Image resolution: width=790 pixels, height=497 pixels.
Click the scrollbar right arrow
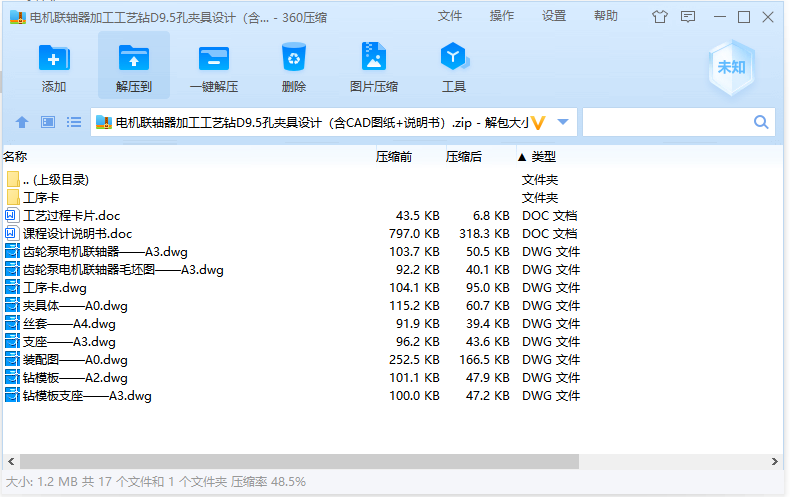tap(775, 461)
